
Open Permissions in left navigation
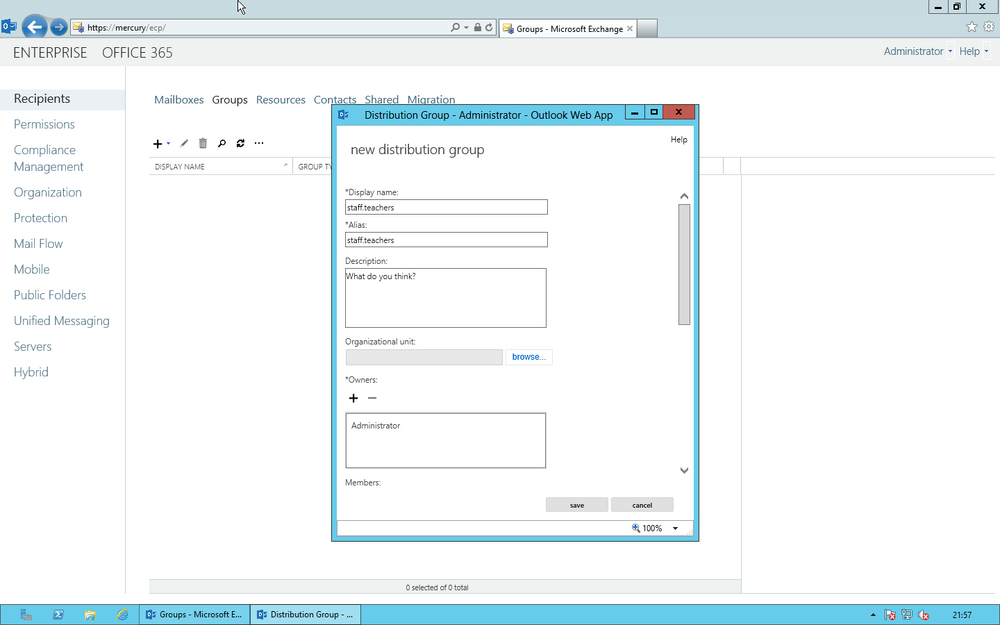(x=44, y=124)
